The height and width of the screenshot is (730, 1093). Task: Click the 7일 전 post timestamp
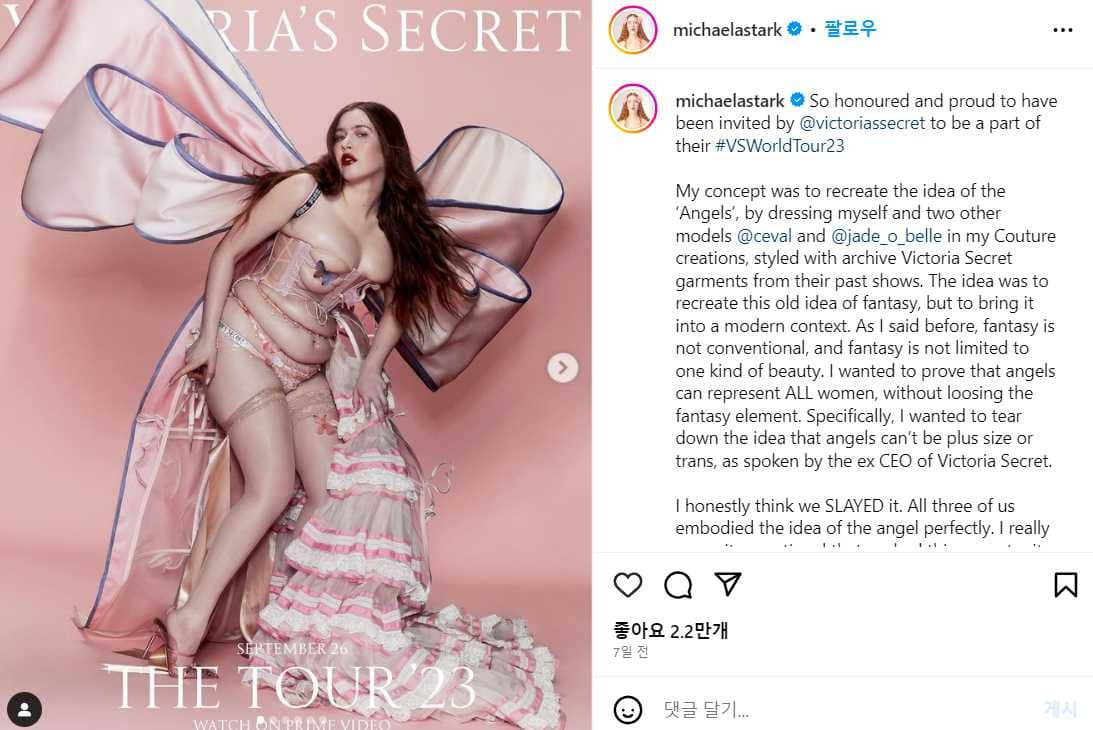coord(630,652)
